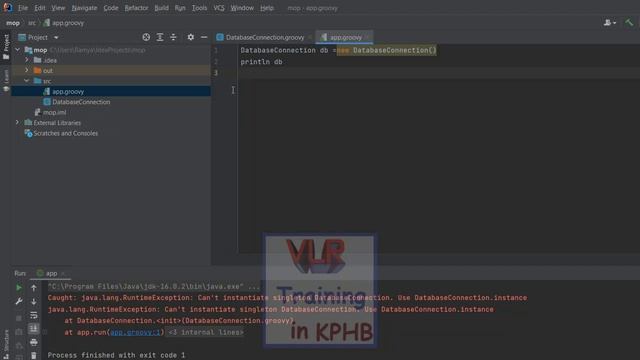
Task: Open app.groovy:1 stack trace link
Action: [135, 332]
